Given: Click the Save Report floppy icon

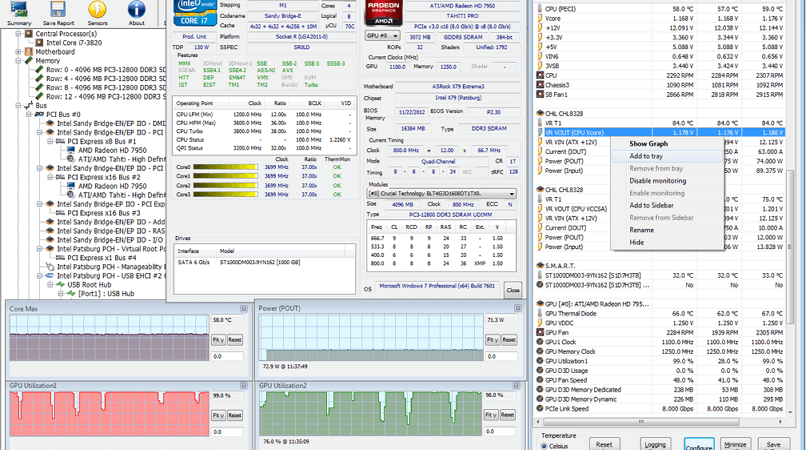Looking at the screenshot, I should click(x=58, y=10).
